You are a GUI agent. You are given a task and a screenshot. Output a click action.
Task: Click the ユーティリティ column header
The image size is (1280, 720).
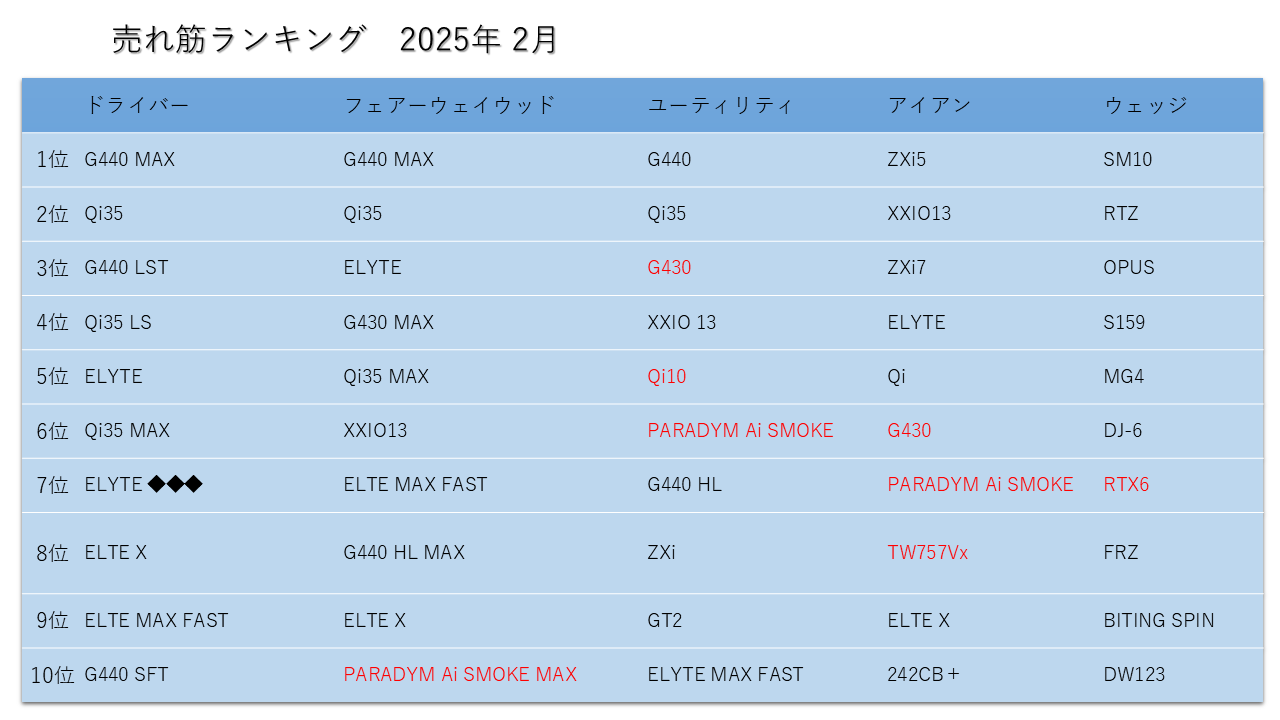[x=720, y=105]
